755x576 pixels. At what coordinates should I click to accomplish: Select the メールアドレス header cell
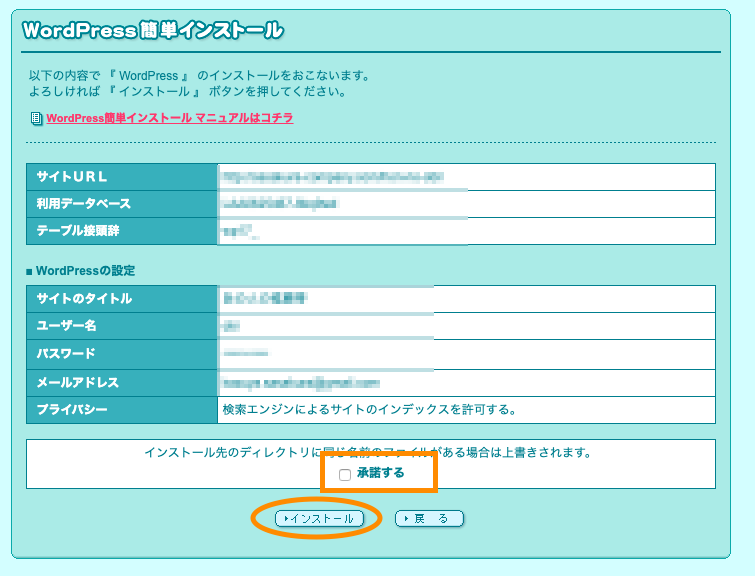(122, 383)
